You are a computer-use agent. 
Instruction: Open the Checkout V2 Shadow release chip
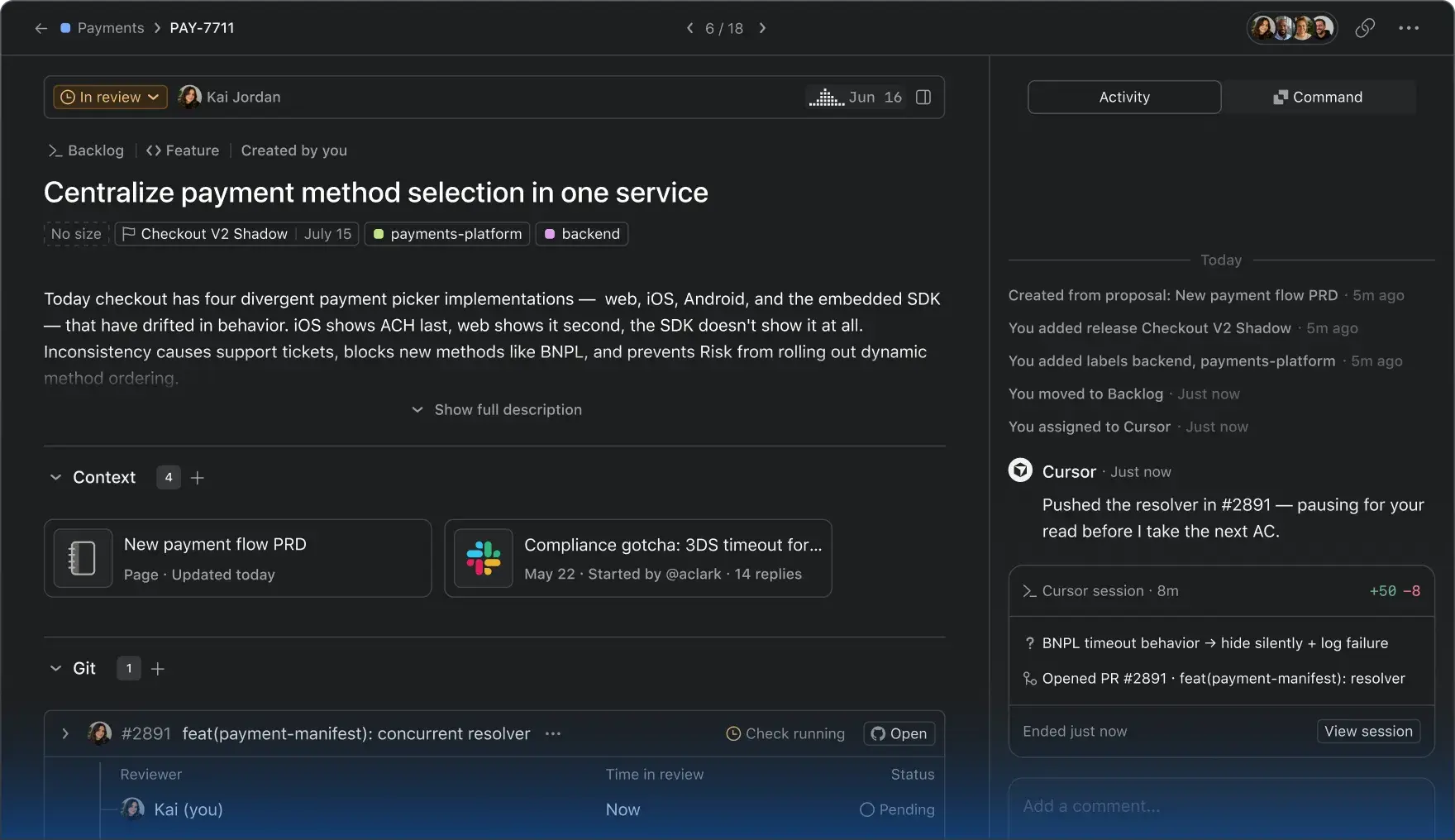(236, 234)
